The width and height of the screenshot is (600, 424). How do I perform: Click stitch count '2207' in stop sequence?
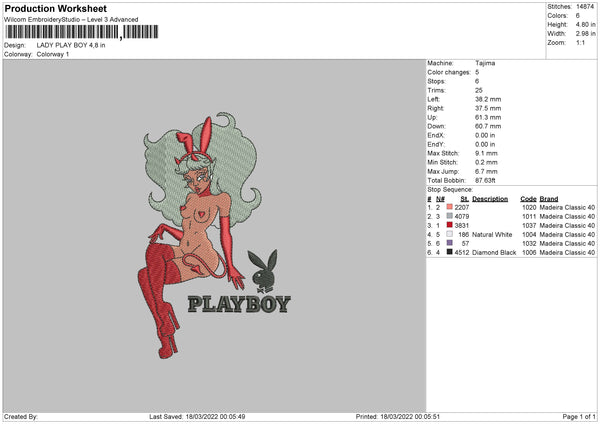[x=461, y=207]
